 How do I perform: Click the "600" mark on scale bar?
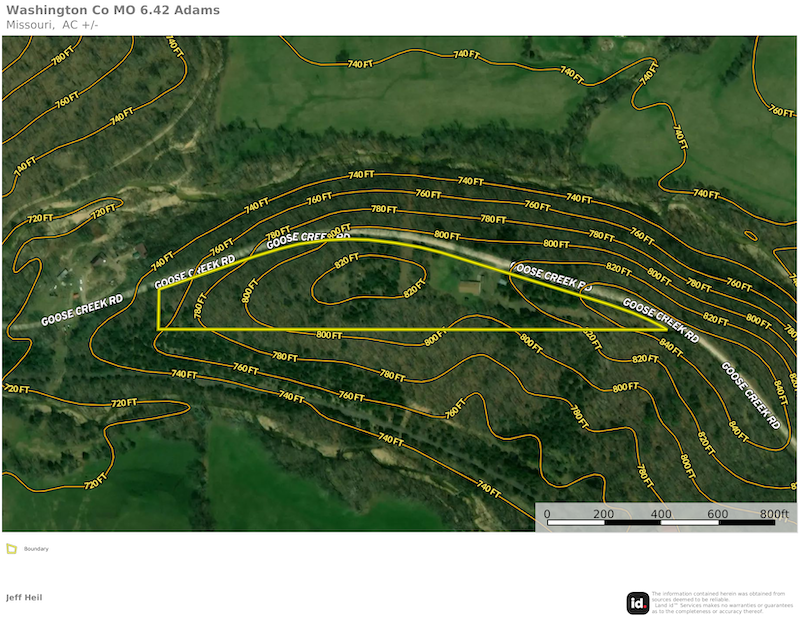tap(718, 514)
